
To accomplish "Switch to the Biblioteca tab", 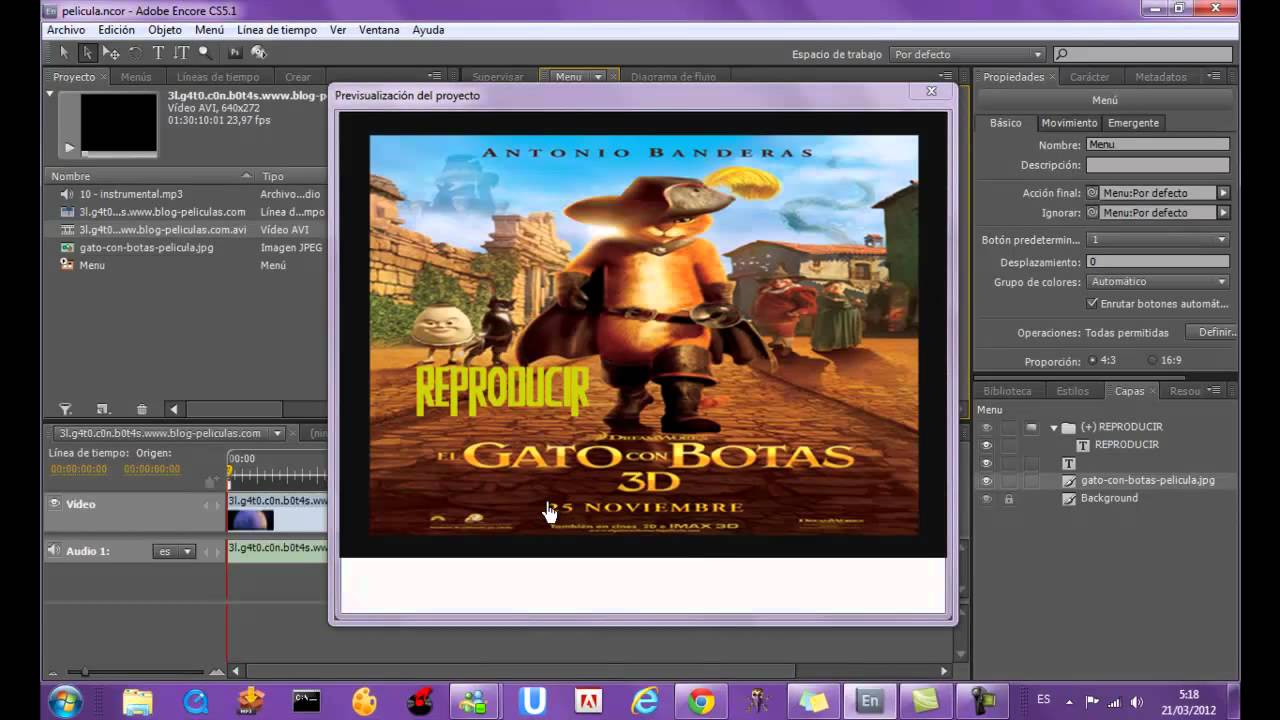I will click(x=1007, y=391).
